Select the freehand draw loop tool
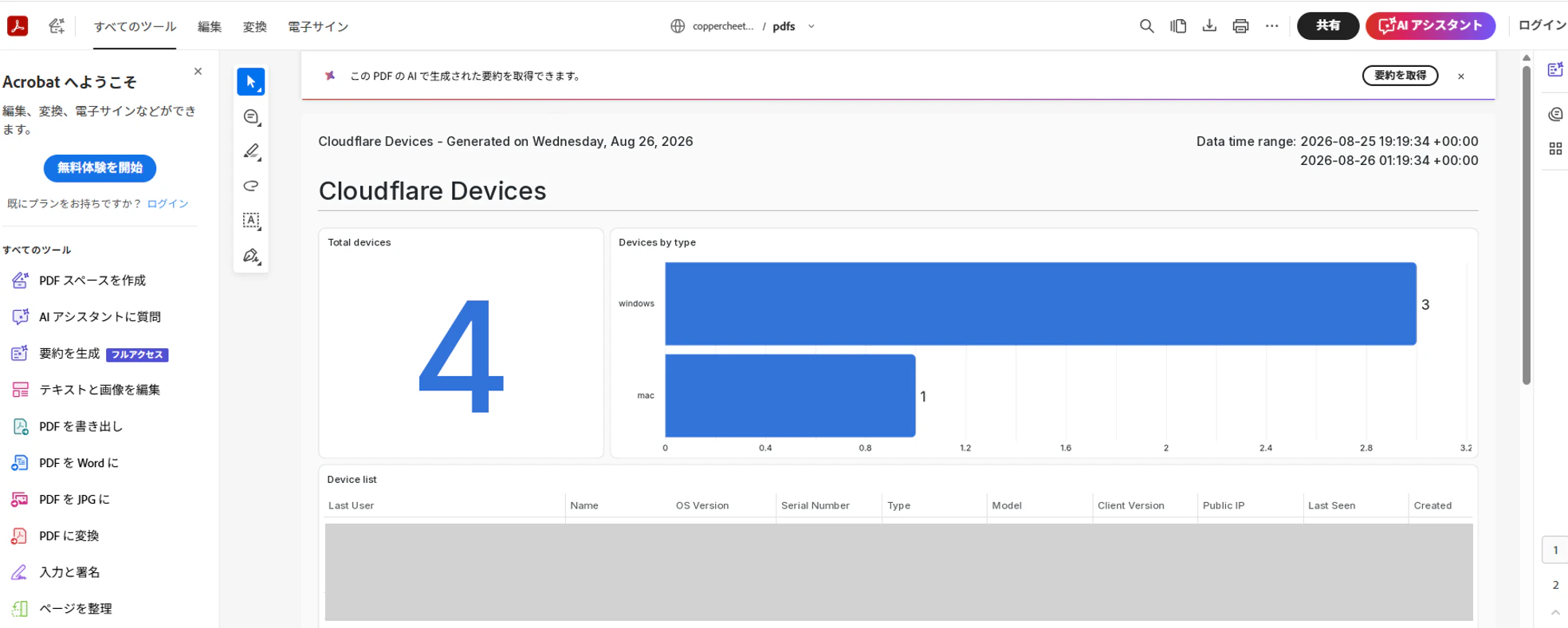The width and height of the screenshot is (1568, 628). [x=251, y=186]
